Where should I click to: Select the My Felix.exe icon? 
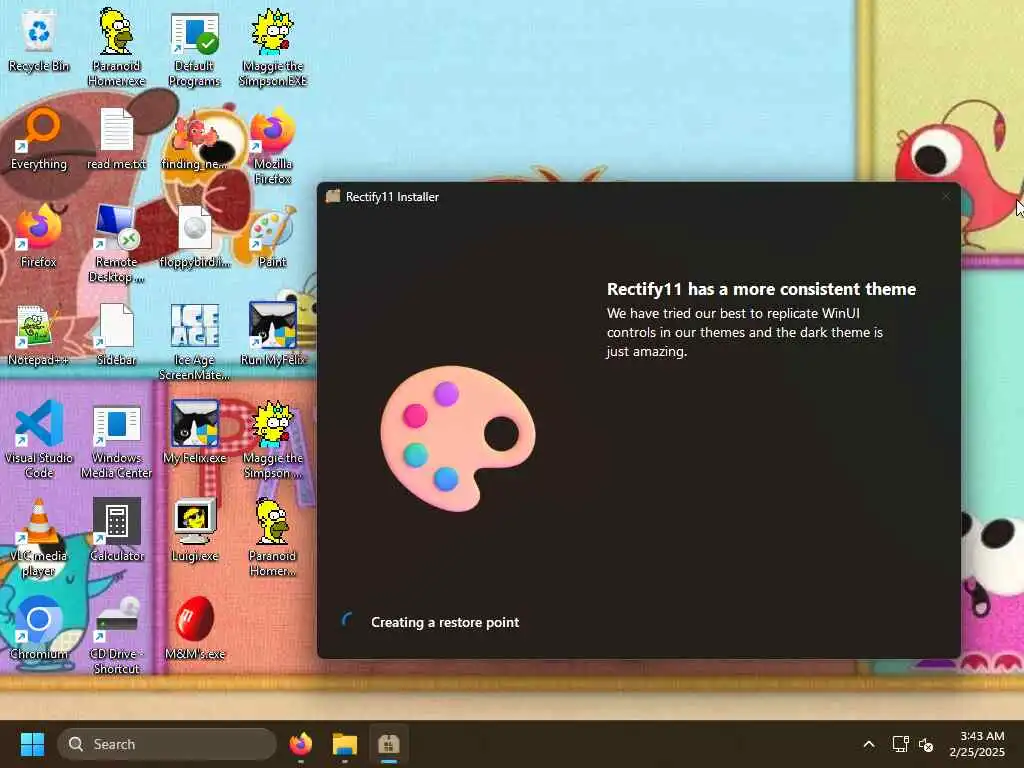(195, 432)
